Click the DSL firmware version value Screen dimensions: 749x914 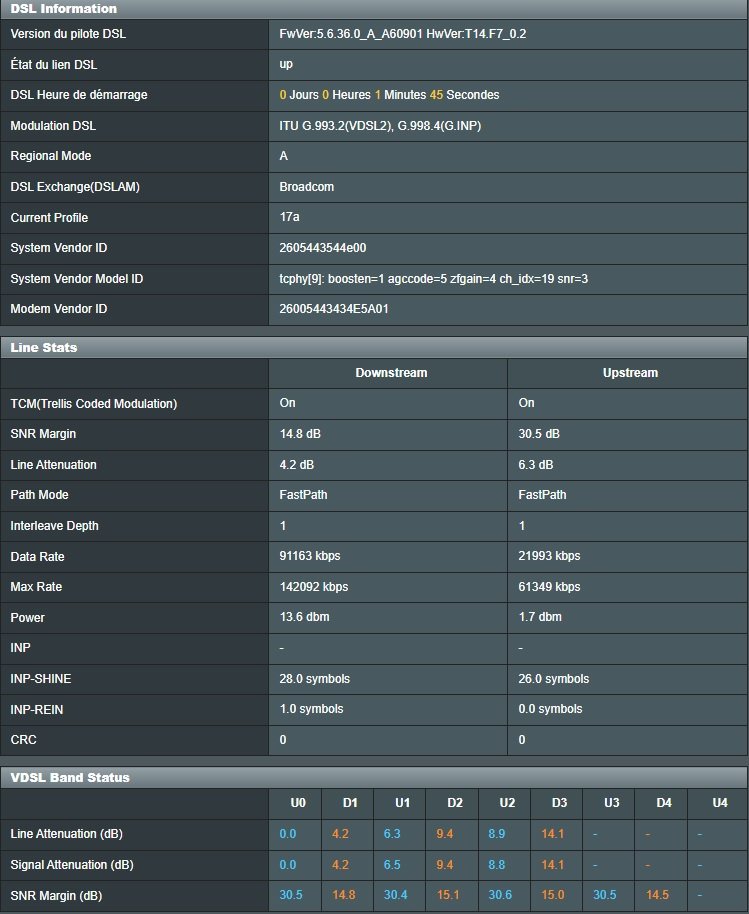pos(402,34)
